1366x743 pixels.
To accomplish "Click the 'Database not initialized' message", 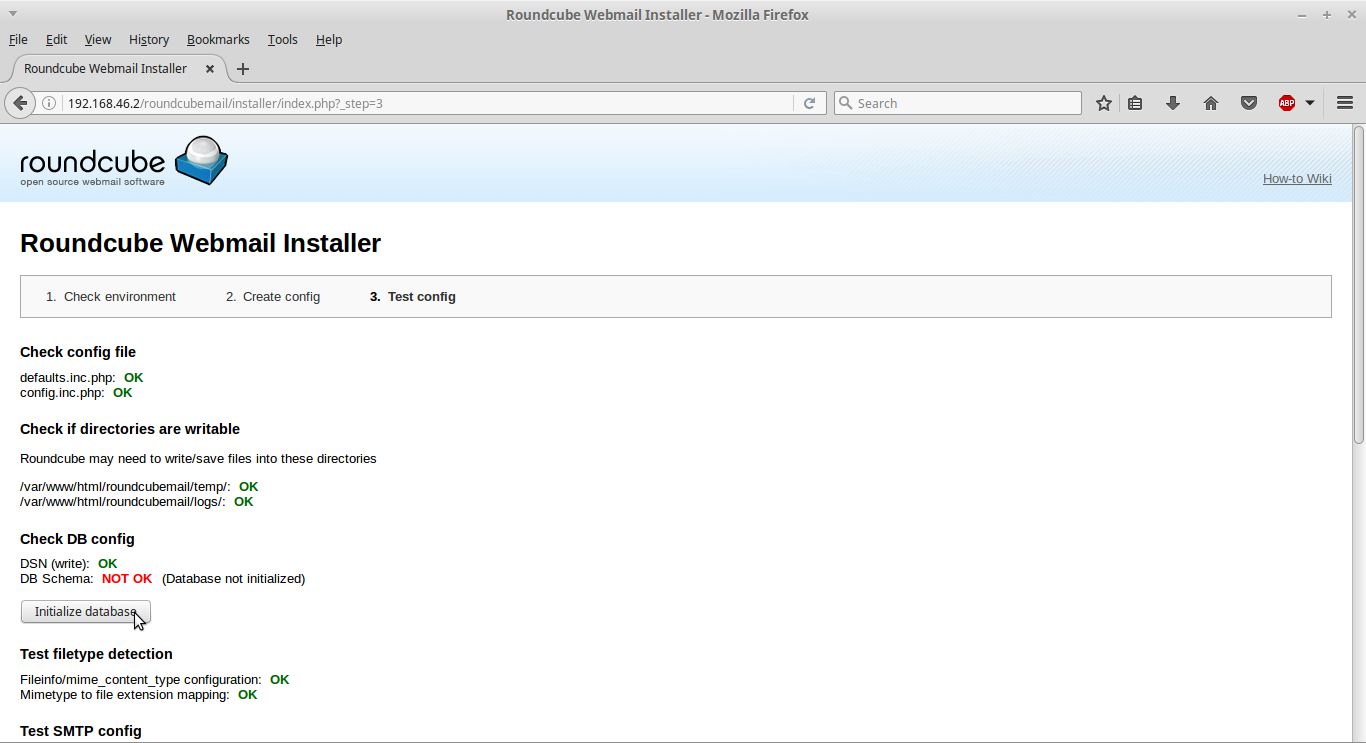I will pyautogui.click(x=234, y=579).
